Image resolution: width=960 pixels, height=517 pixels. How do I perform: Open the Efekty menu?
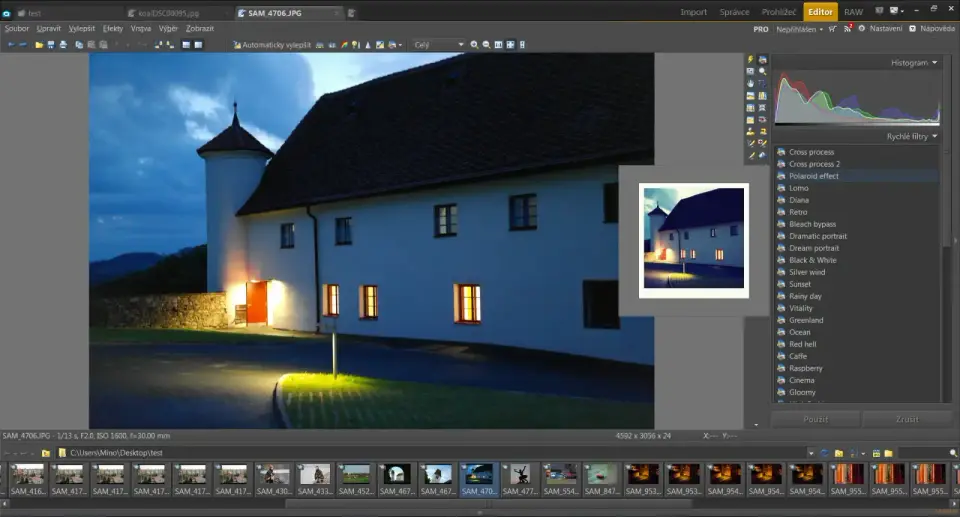tap(112, 29)
